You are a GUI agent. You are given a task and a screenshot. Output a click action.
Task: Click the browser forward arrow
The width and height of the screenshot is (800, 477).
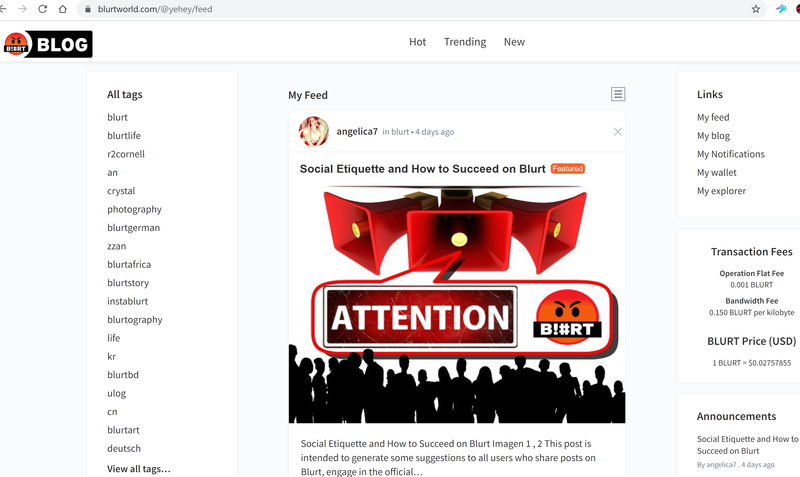(22, 9)
